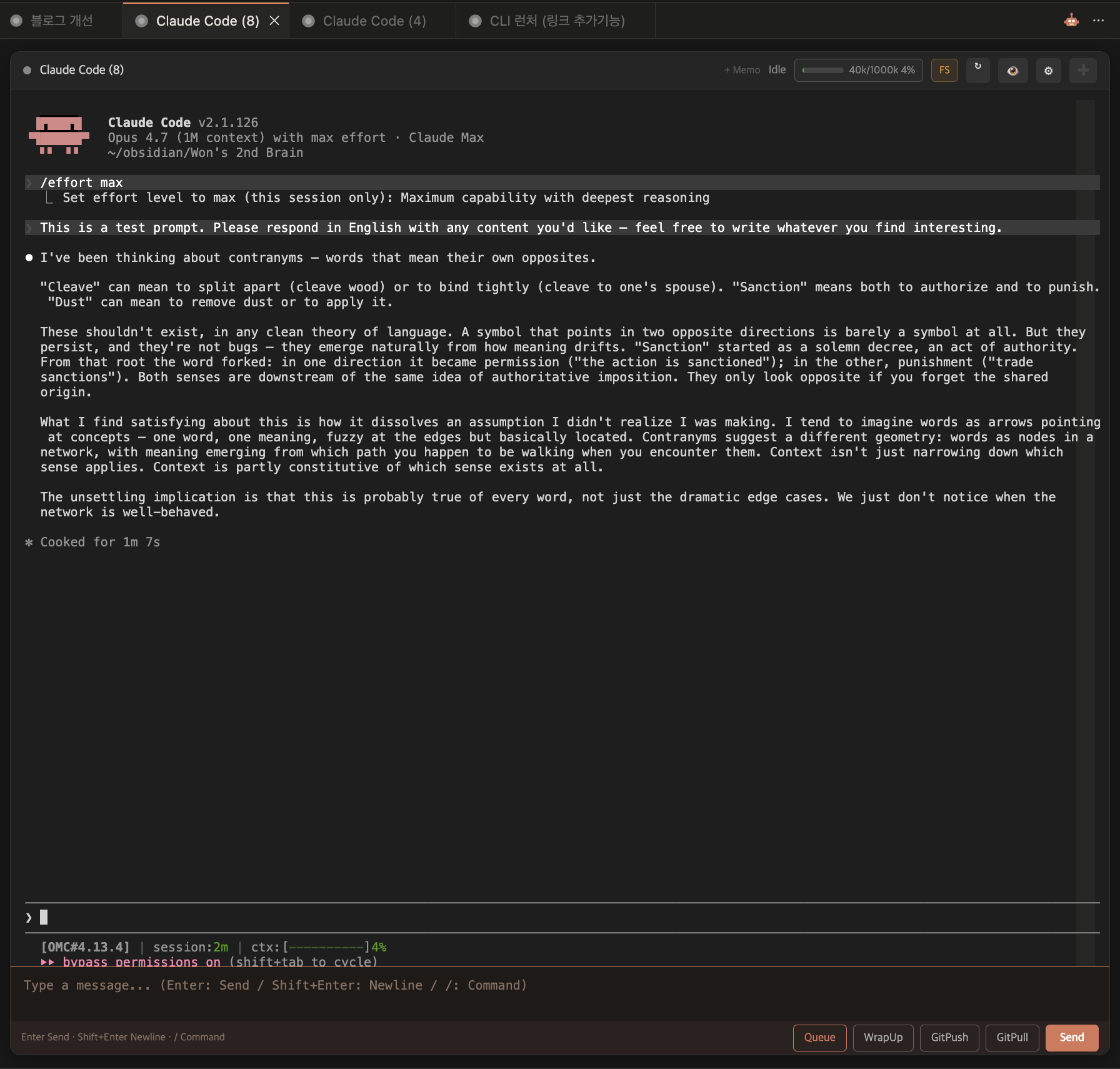Click the 'bypass permissions on' status text

coord(141,961)
